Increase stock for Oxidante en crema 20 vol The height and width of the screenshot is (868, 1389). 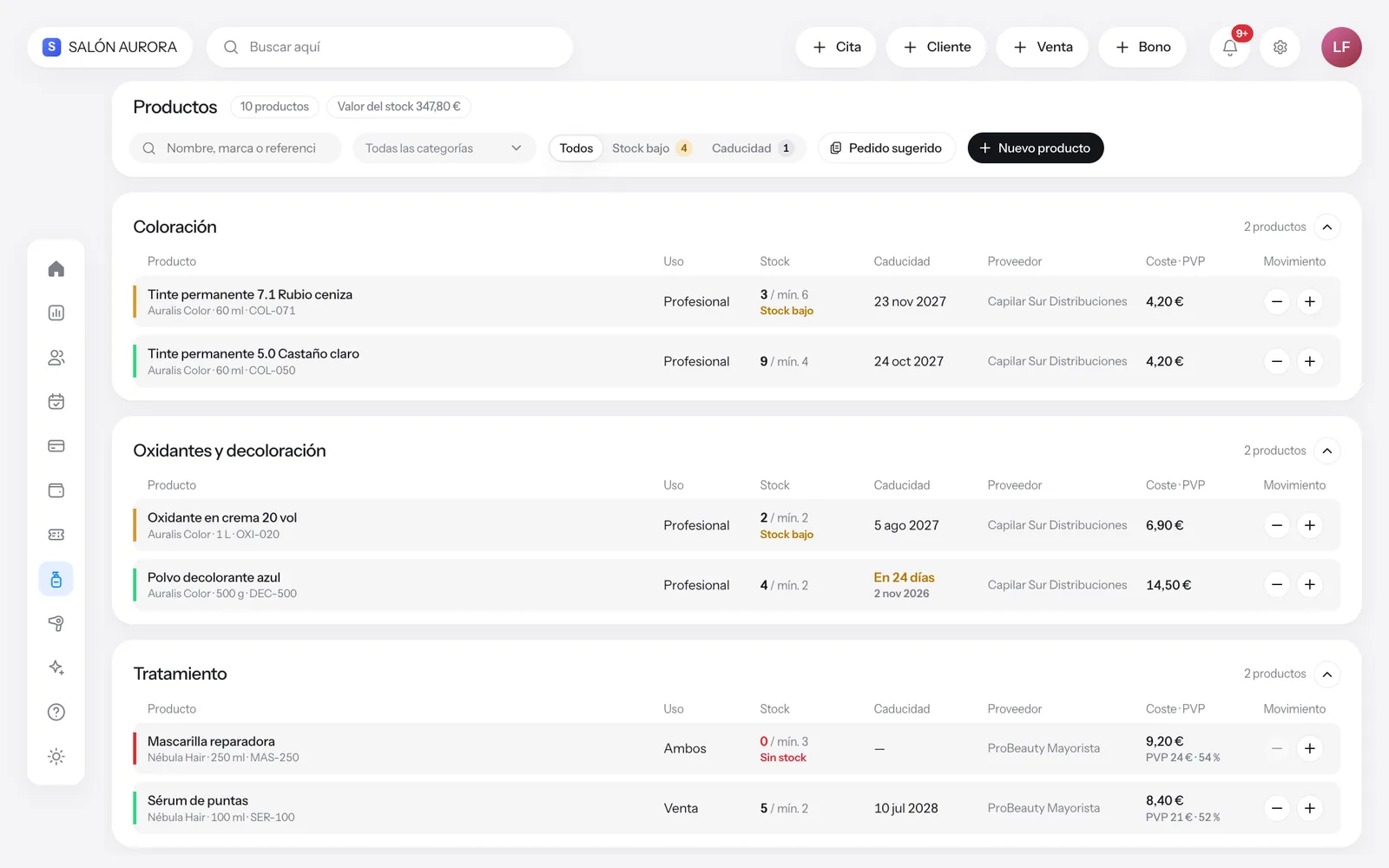1310,525
